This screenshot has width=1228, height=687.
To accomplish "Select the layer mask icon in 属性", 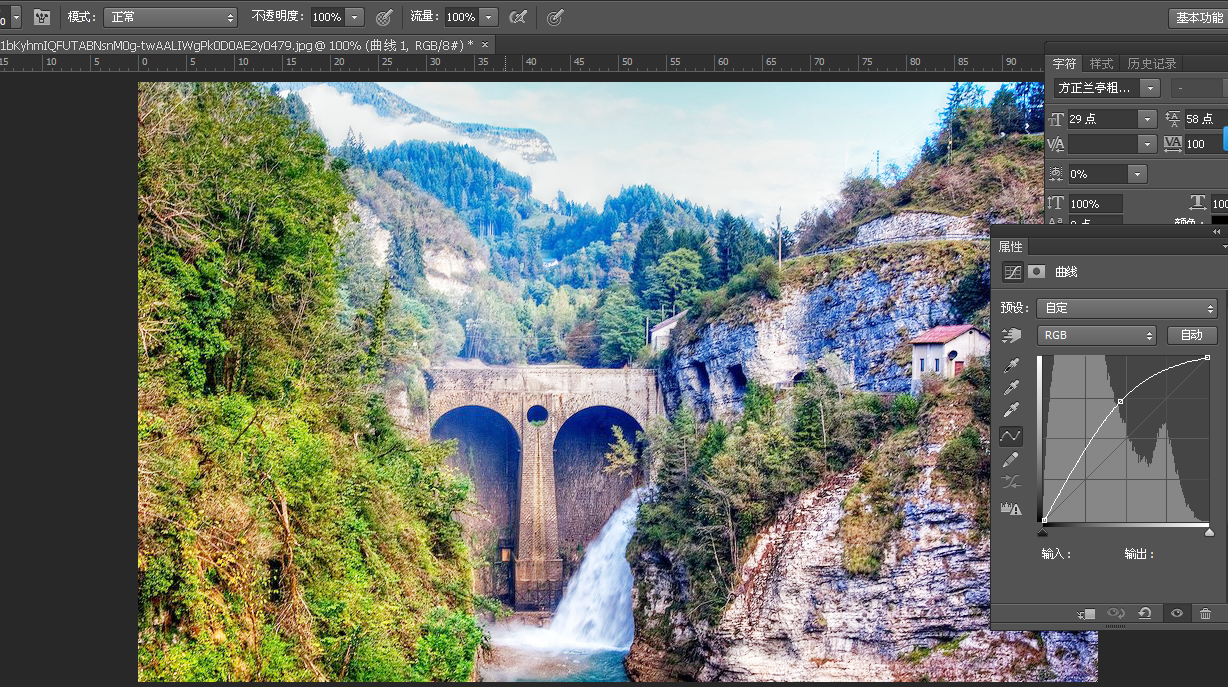I will pyautogui.click(x=1037, y=271).
